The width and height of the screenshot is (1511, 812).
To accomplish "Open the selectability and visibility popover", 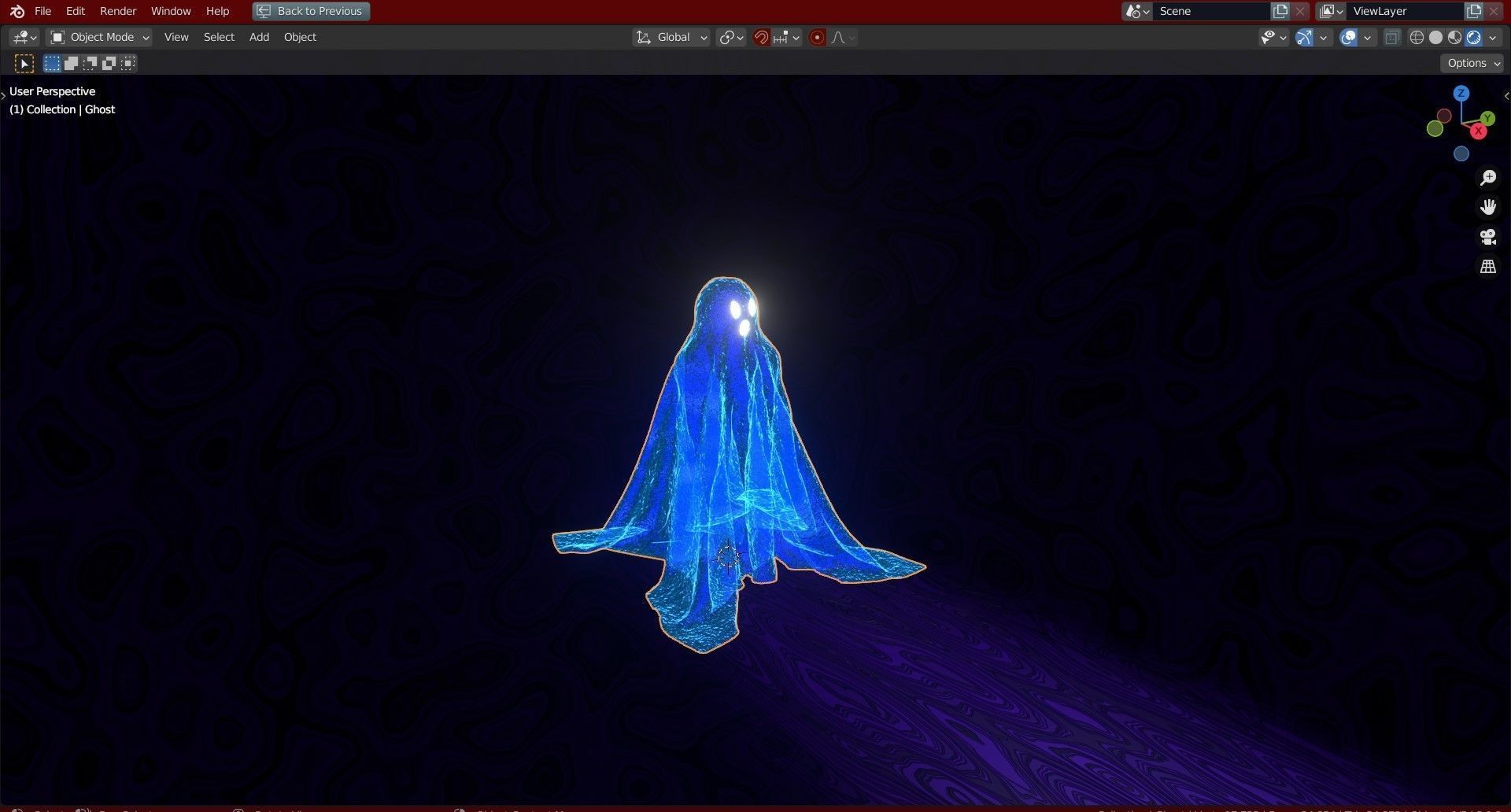I will click(1273, 37).
